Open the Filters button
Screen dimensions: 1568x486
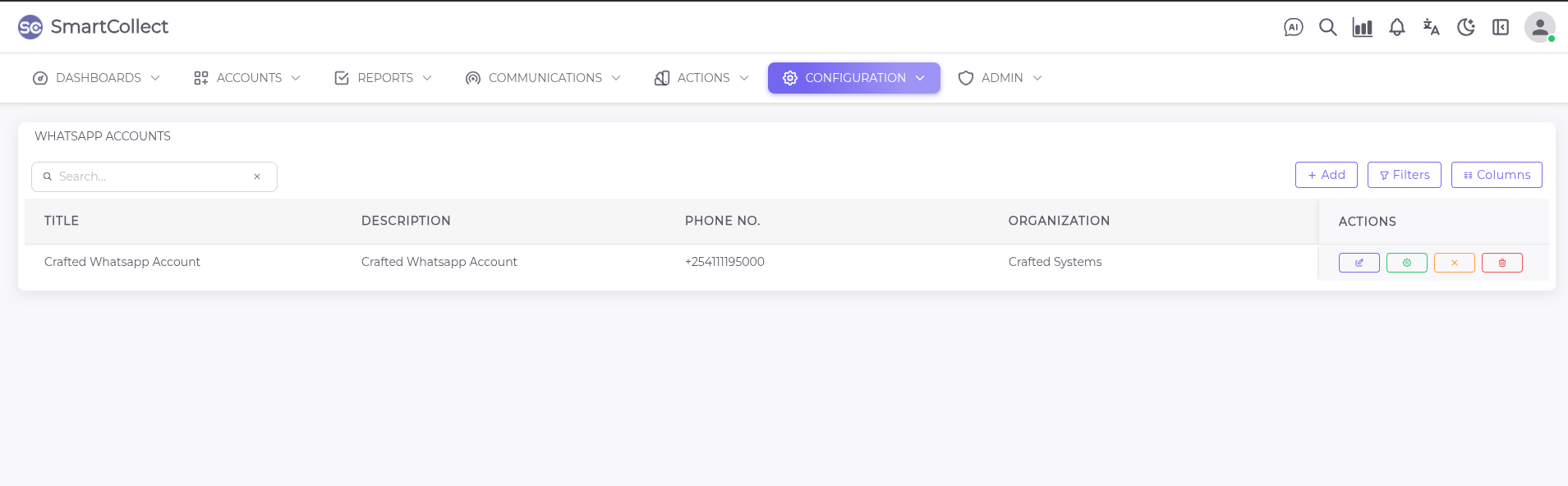click(x=1404, y=175)
